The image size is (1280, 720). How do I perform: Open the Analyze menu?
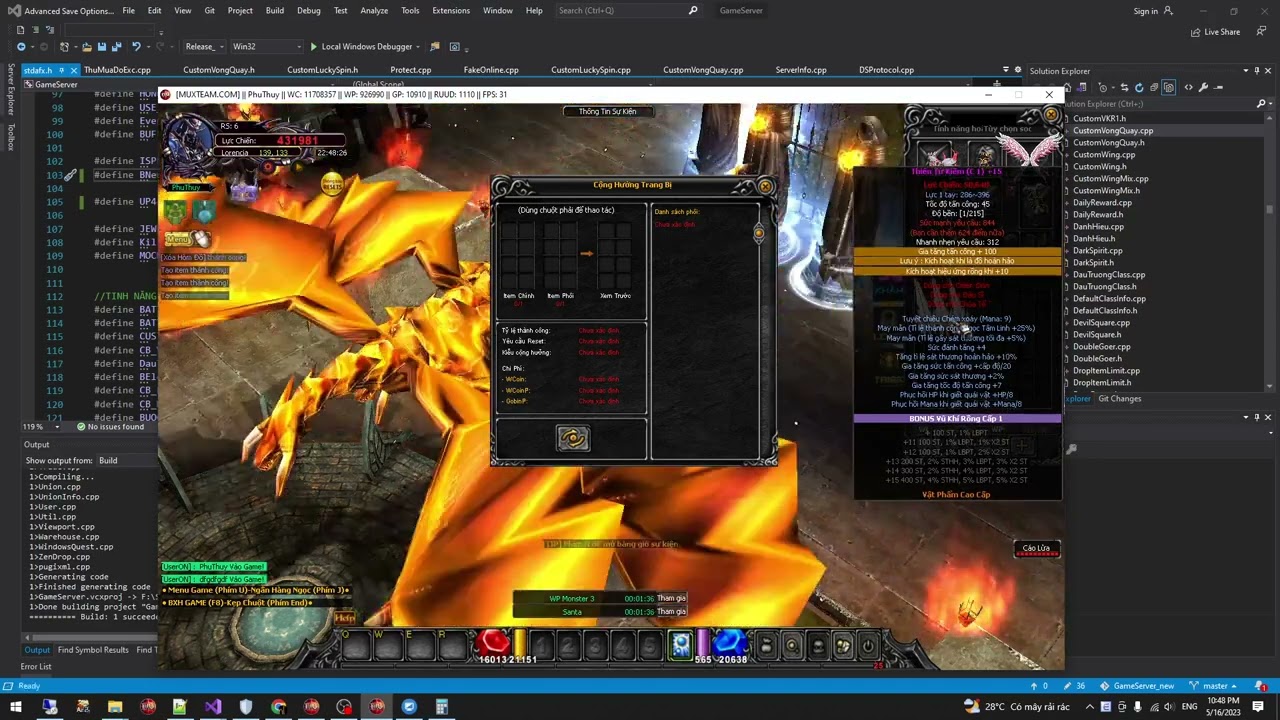374,10
